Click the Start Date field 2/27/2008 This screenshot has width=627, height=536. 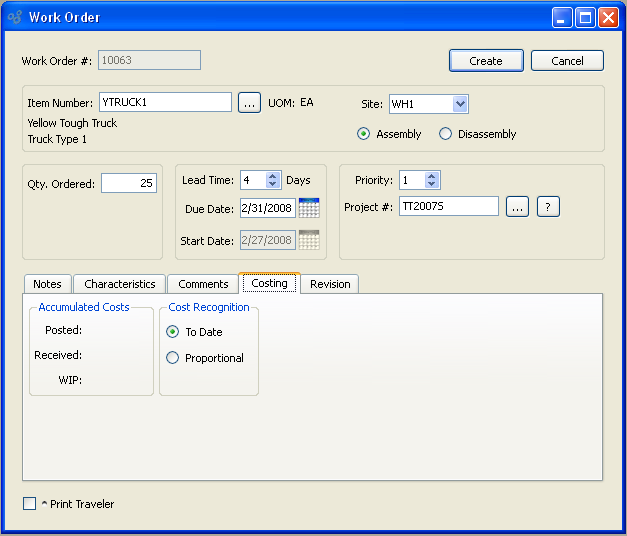(268, 240)
